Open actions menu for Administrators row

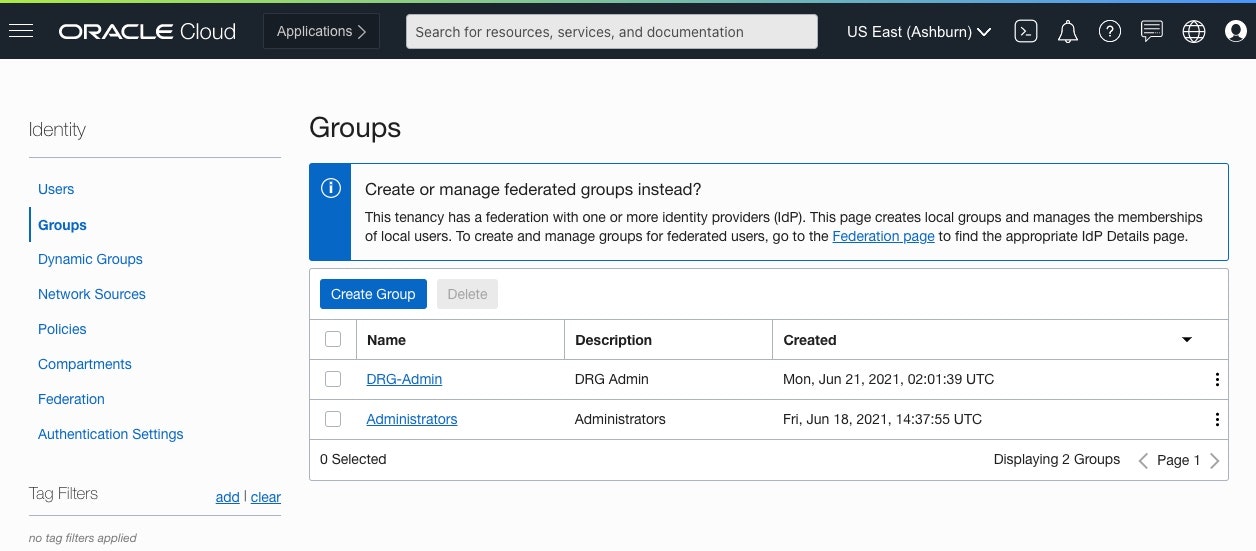[x=1217, y=420]
